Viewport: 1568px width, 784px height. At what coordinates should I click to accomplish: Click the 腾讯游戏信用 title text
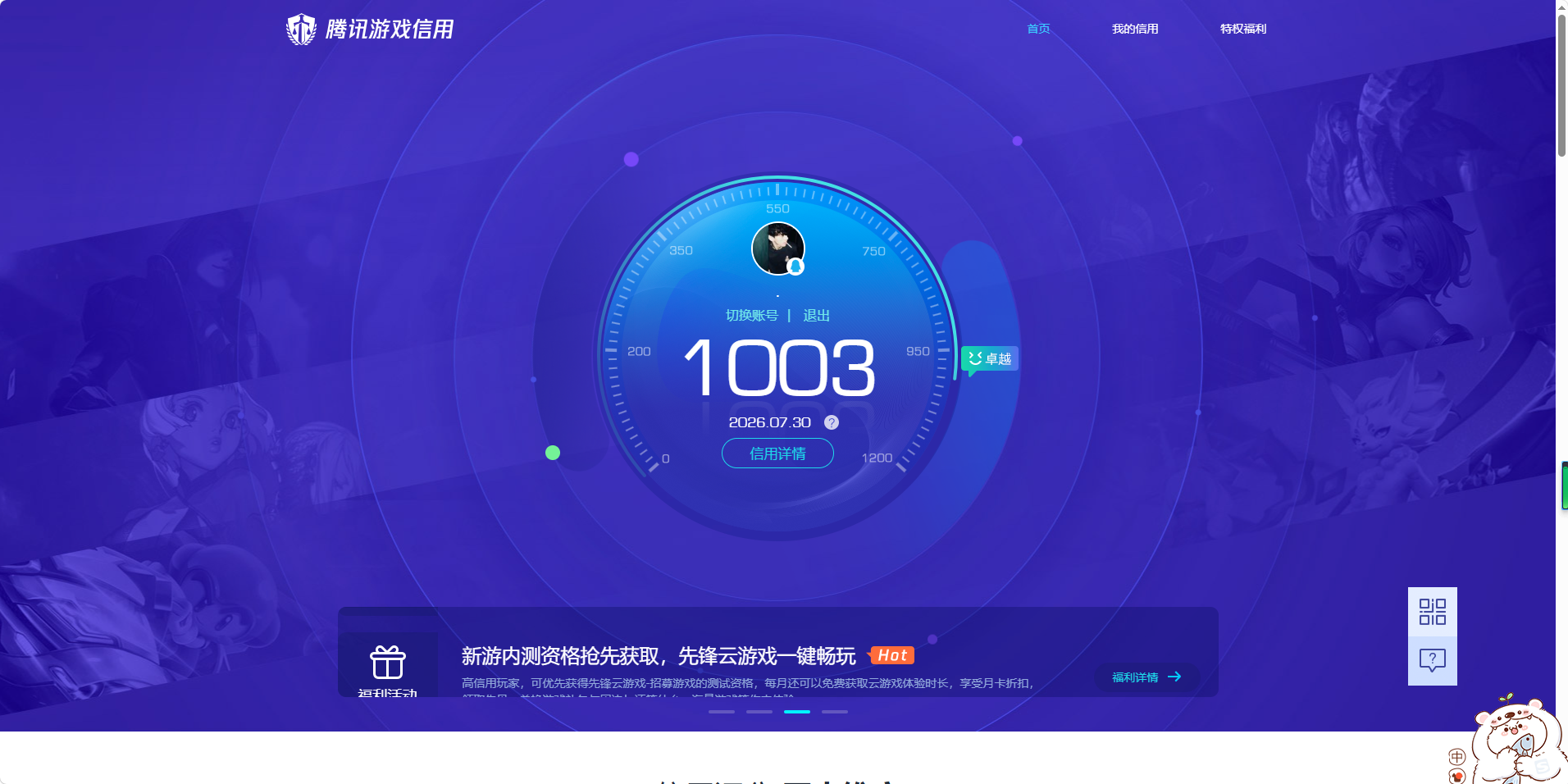[390, 30]
